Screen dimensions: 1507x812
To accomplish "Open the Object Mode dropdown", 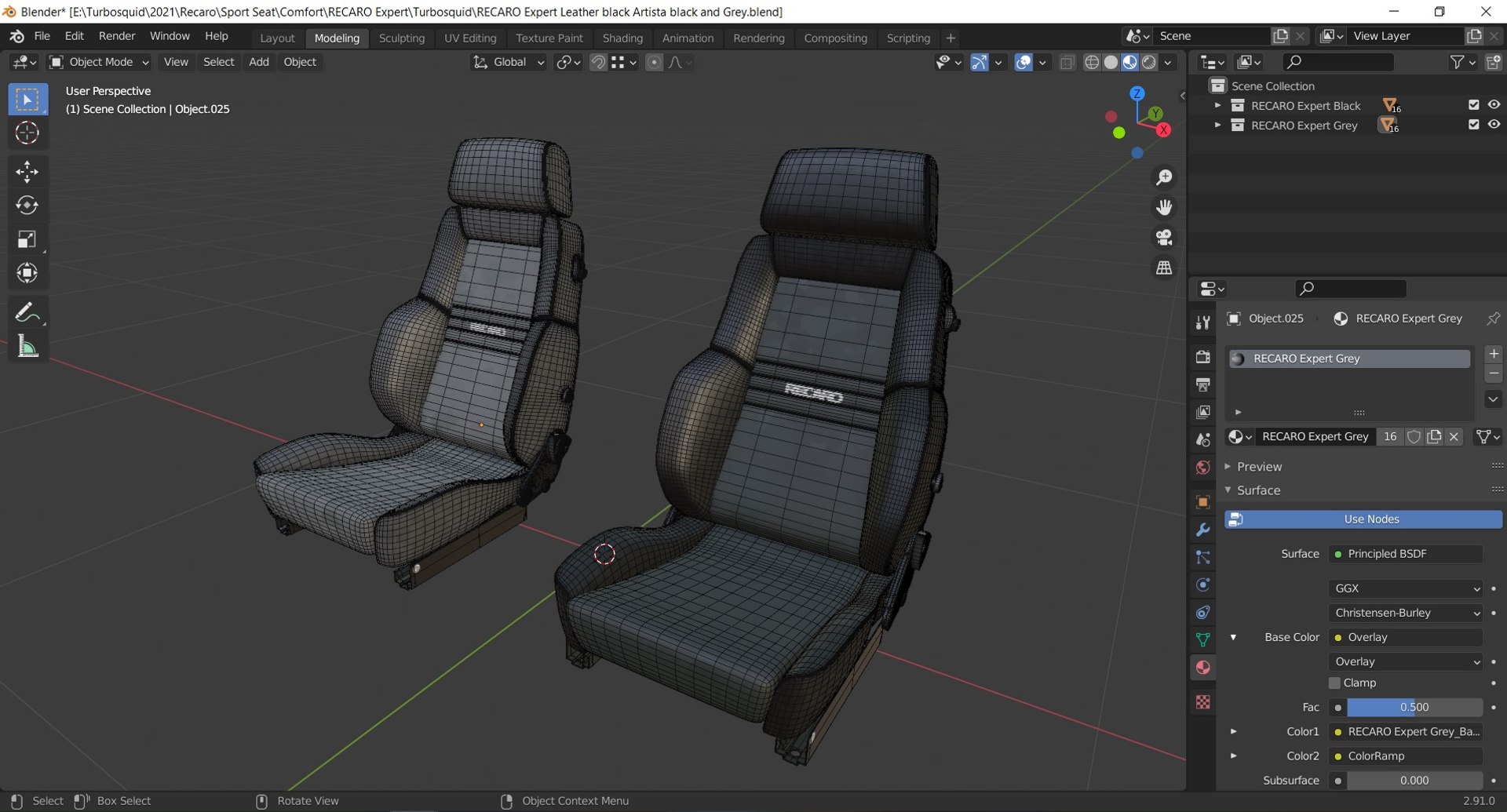I will 100,62.
